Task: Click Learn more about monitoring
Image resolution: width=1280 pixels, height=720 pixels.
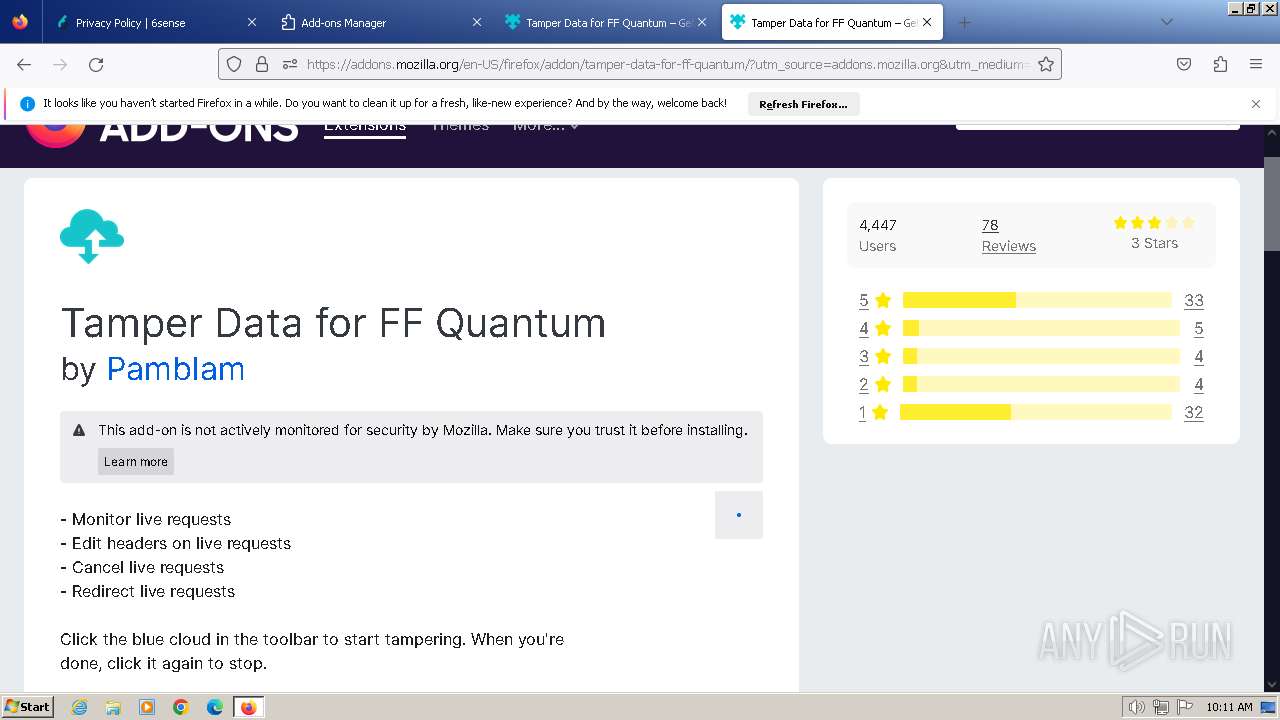Action: (136, 461)
